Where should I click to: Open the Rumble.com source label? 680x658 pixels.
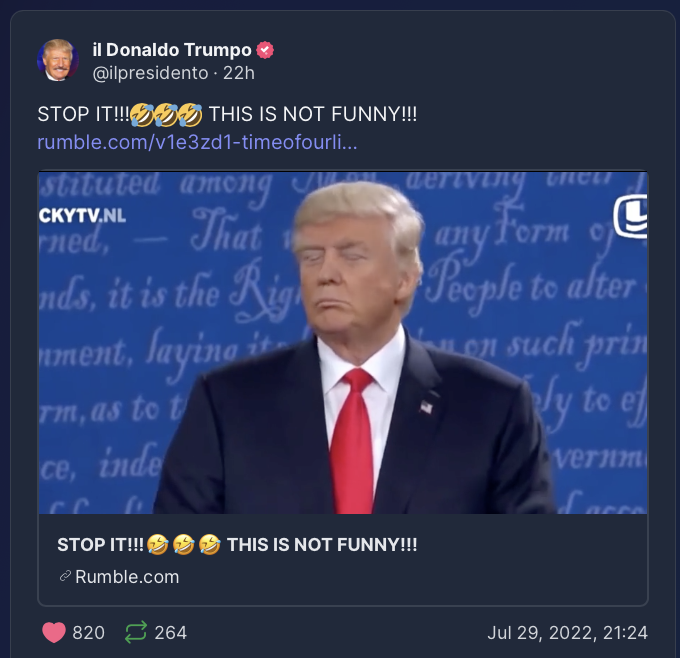127,577
